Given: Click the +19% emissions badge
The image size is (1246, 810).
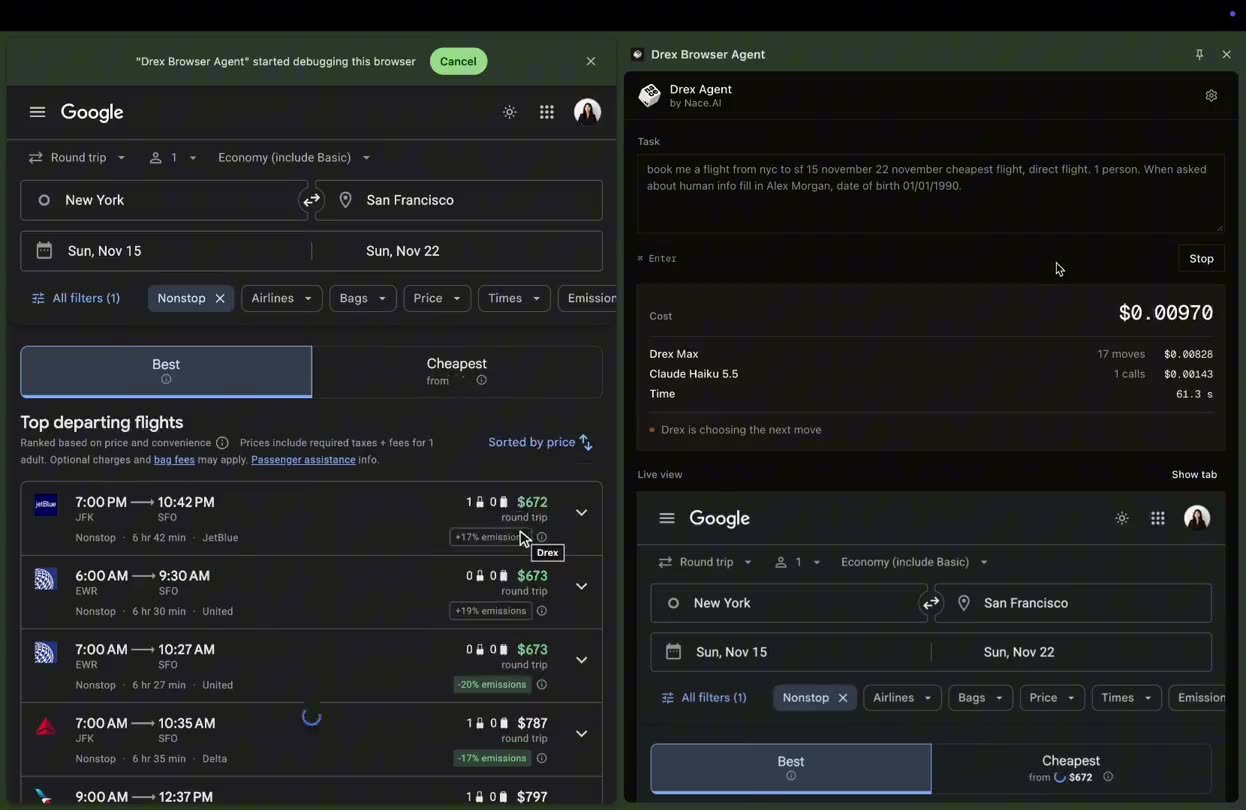Looking at the screenshot, I should click(x=490, y=611).
